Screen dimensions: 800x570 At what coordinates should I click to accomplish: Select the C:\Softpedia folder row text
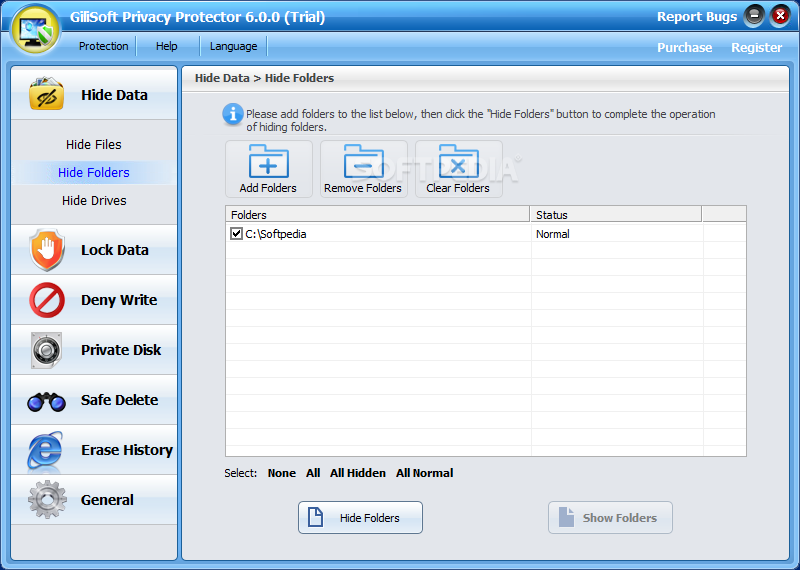pos(276,234)
